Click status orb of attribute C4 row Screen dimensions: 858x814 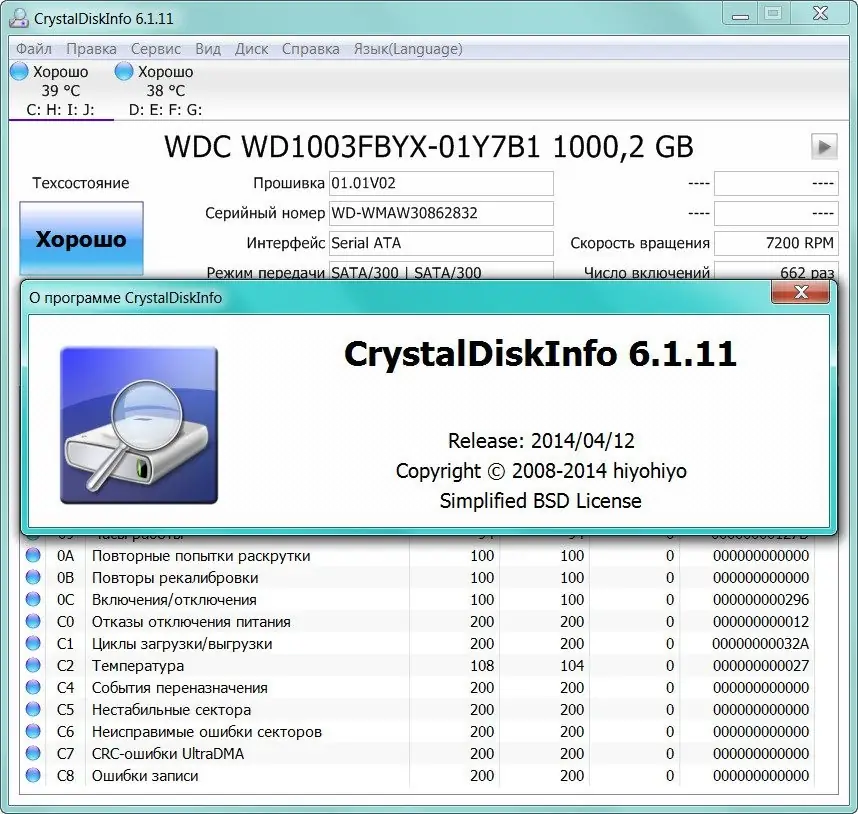coord(33,687)
